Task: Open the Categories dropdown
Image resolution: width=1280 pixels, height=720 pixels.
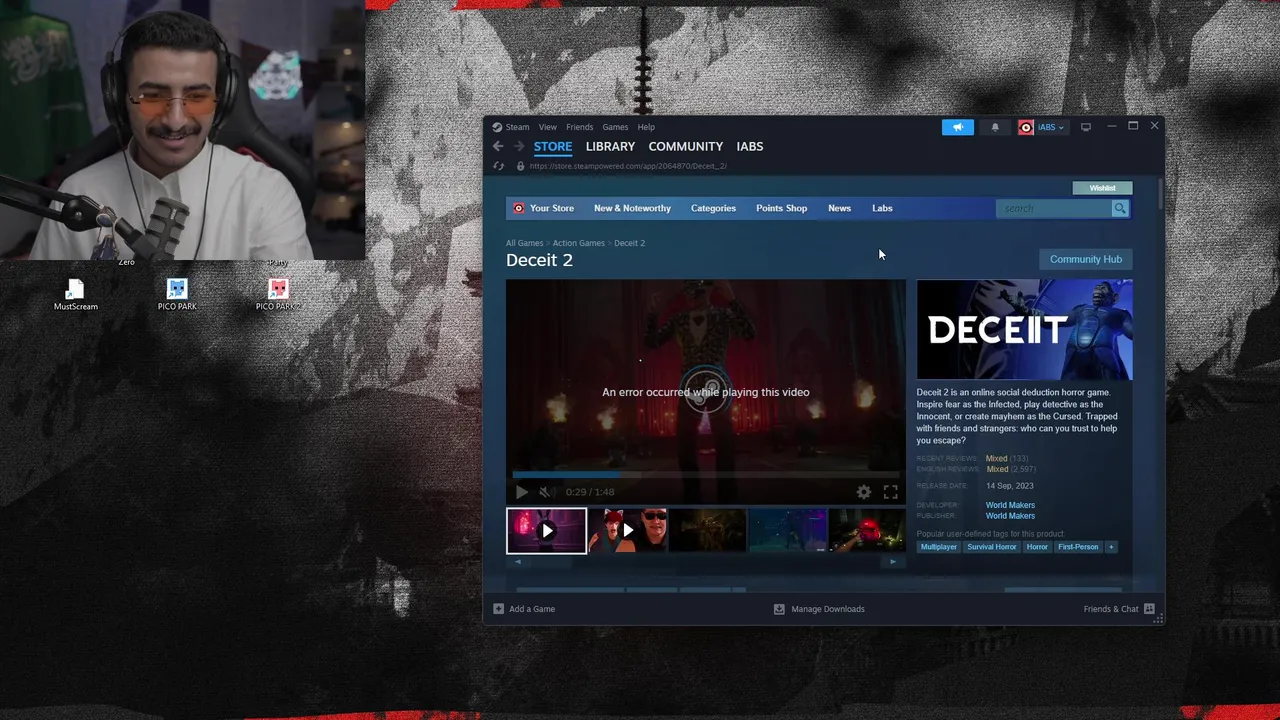Action: [x=713, y=208]
